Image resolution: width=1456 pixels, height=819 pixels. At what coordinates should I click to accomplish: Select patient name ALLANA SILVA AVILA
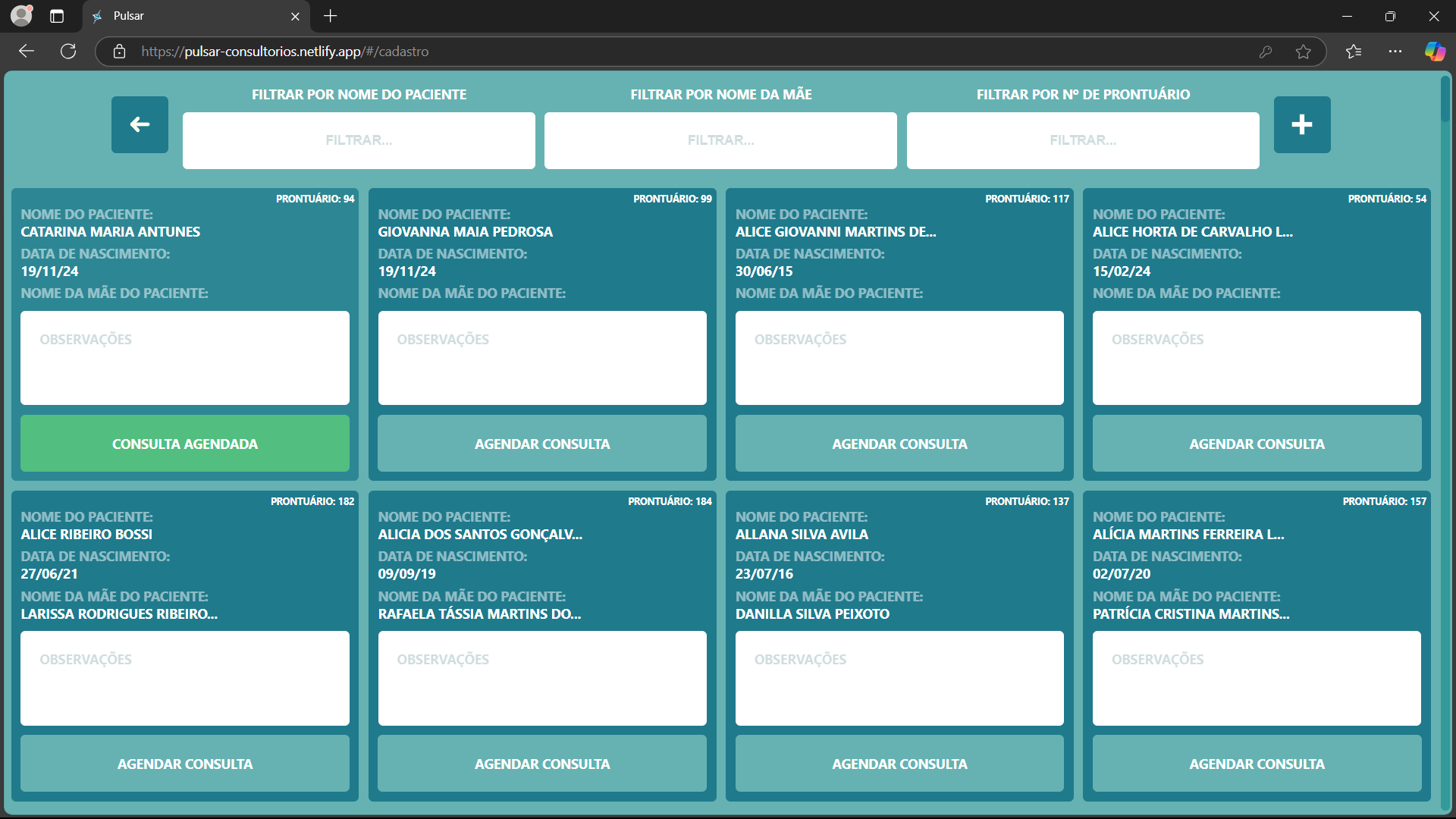tap(802, 535)
